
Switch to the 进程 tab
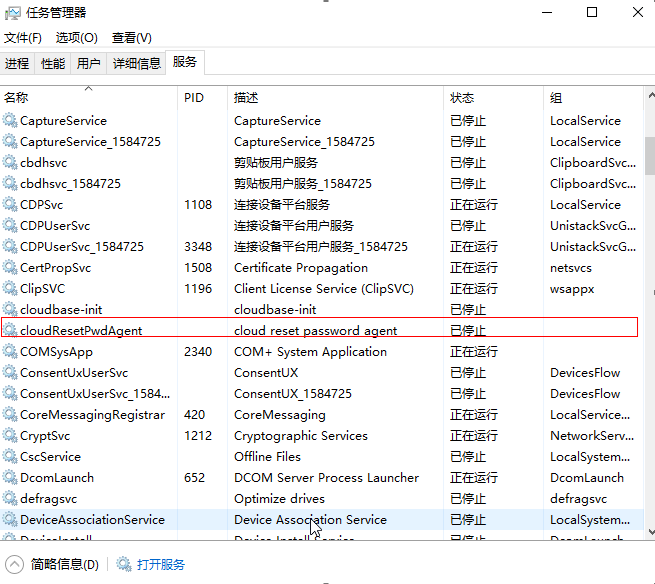pyautogui.click(x=17, y=63)
